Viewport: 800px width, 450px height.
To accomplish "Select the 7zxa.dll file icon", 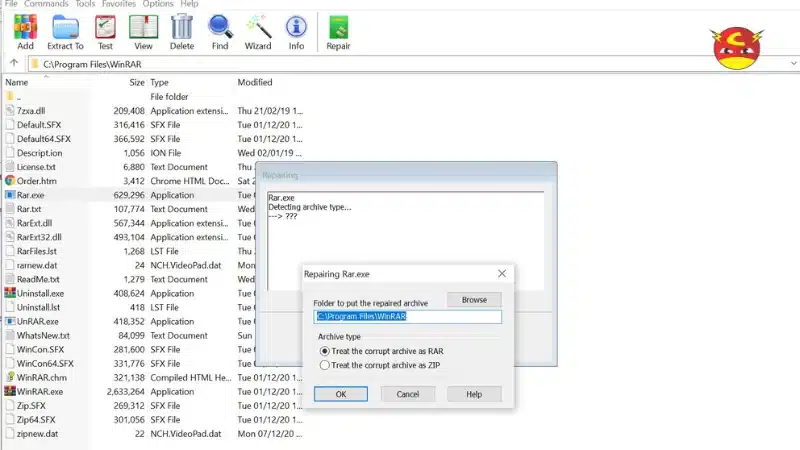I will tap(10, 110).
